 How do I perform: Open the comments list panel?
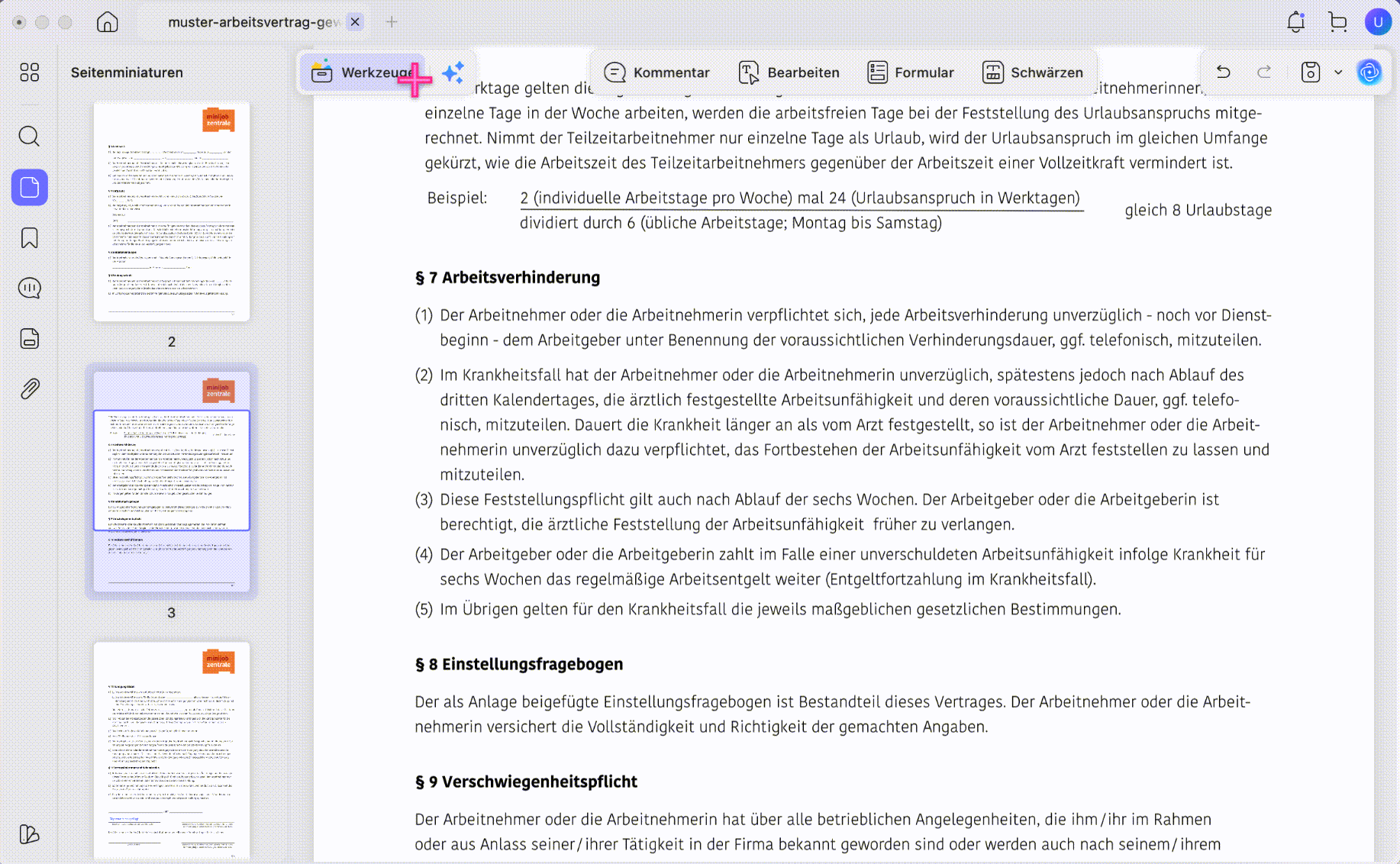pyautogui.click(x=30, y=289)
